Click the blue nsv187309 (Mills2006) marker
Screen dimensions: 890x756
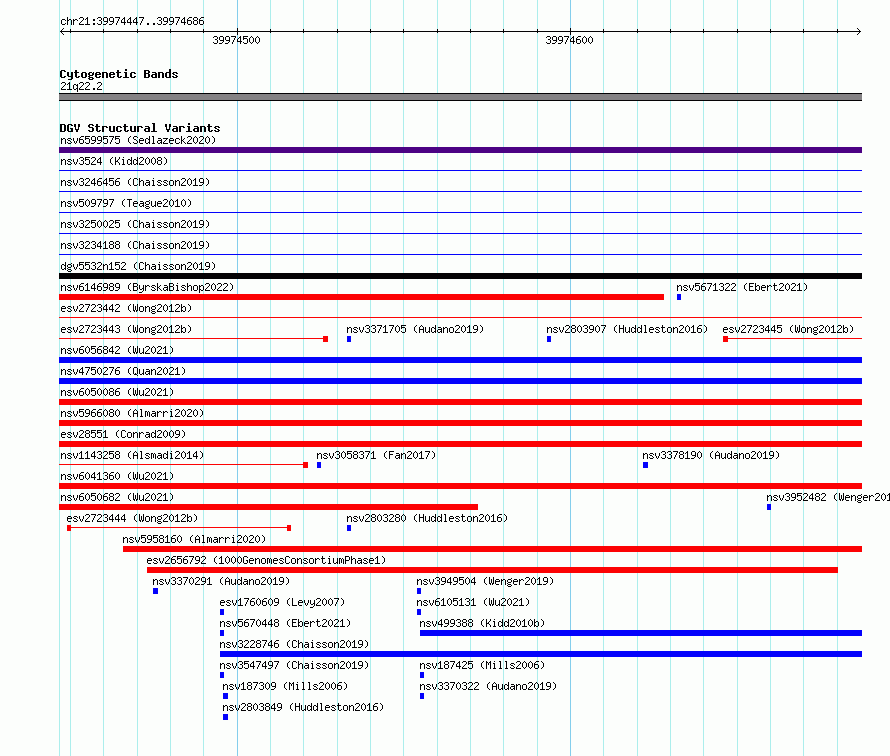pos(225,696)
